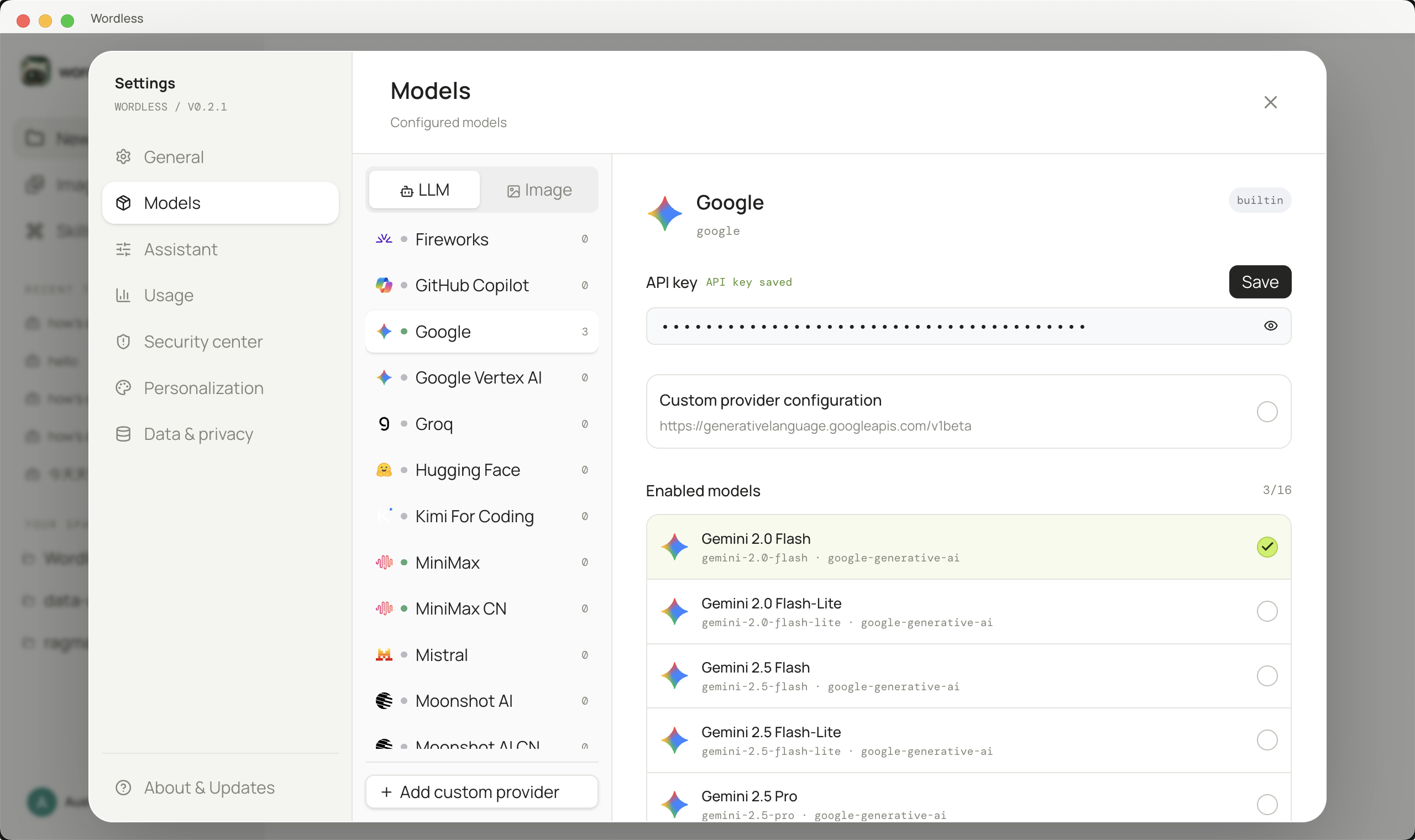Click the MiniMax waveform logo
This screenshot has width=1415, height=840.
click(384, 562)
